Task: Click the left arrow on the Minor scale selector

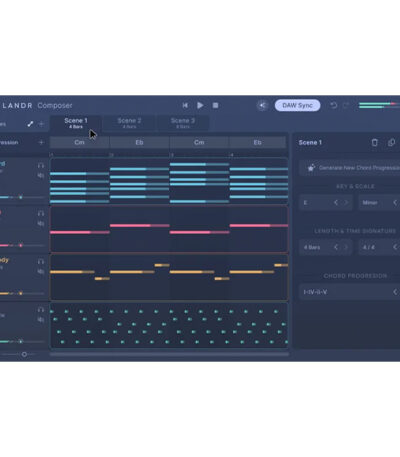Action: (395, 202)
